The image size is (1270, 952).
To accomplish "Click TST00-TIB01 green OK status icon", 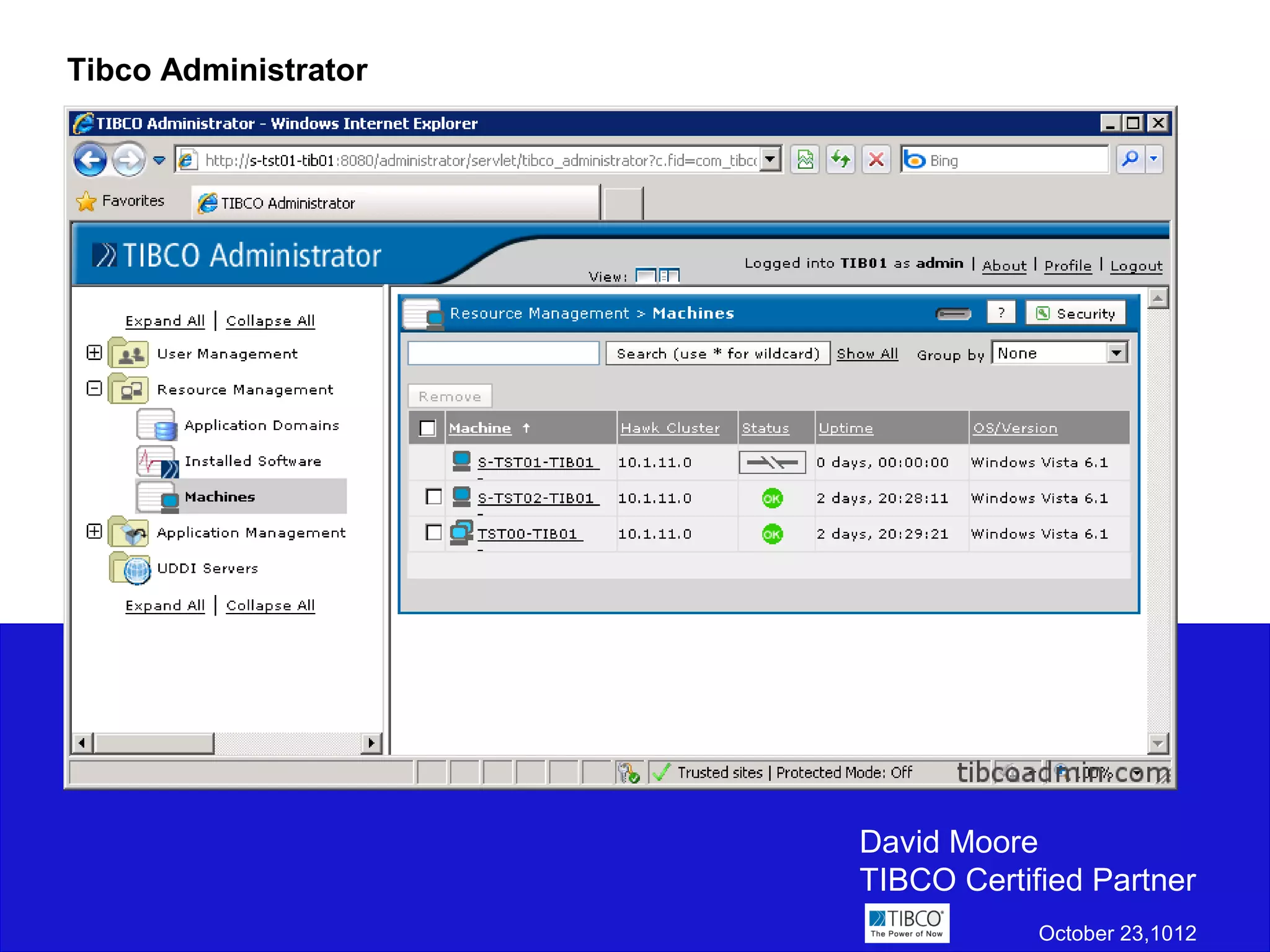I will [772, 534].
